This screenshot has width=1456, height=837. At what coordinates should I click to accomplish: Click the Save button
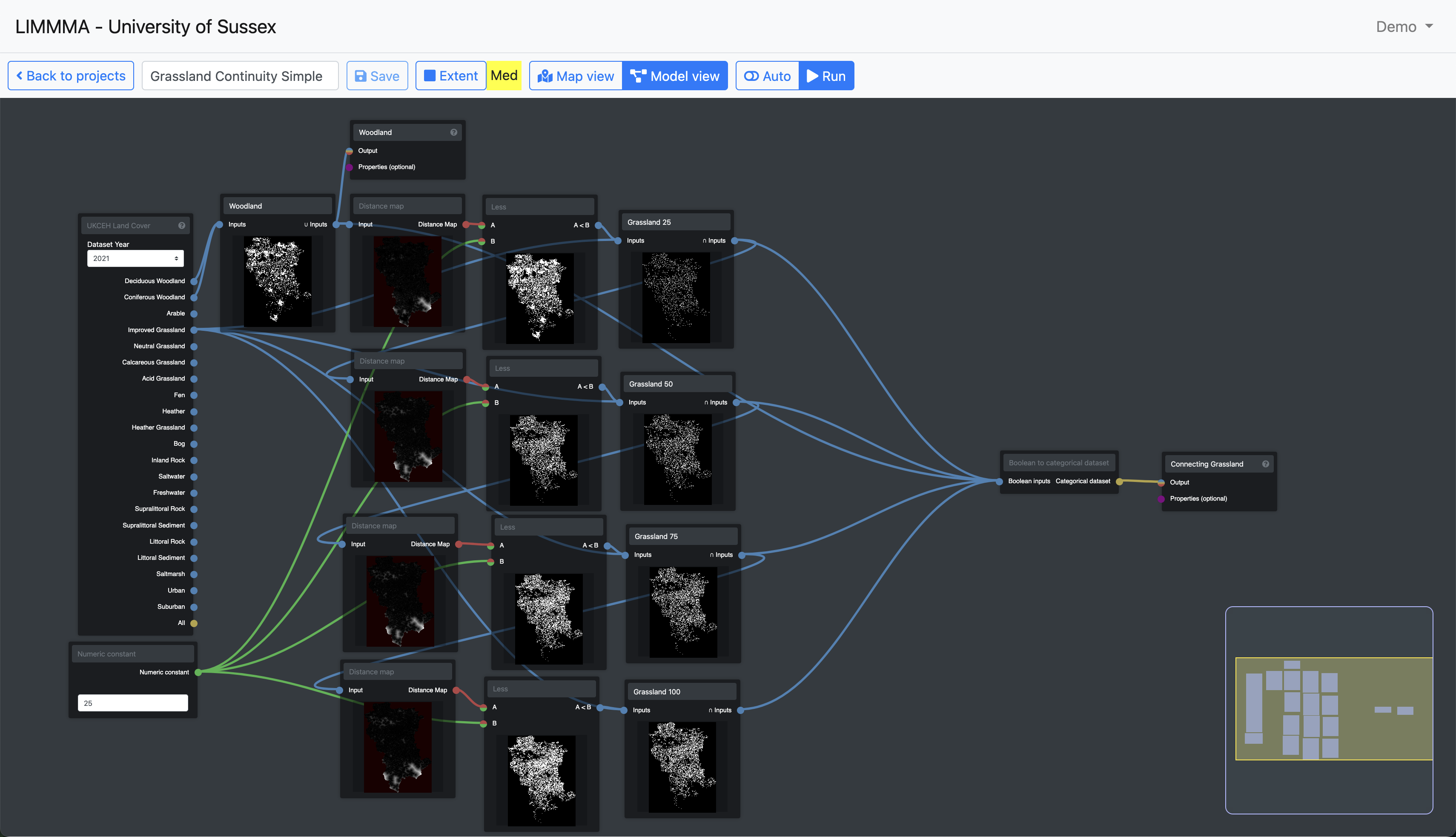[377, 76]
